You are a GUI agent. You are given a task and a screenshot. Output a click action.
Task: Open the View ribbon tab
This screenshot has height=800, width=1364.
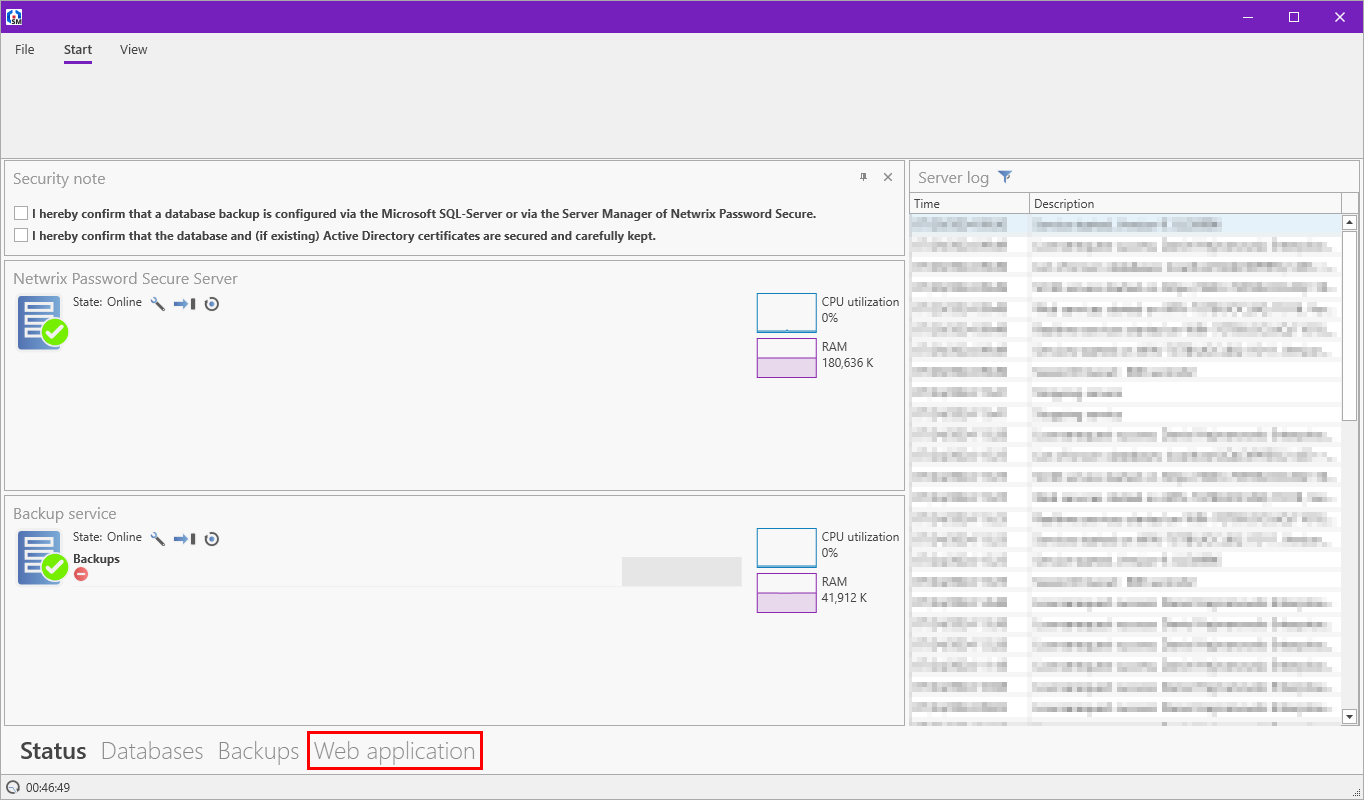134,50
